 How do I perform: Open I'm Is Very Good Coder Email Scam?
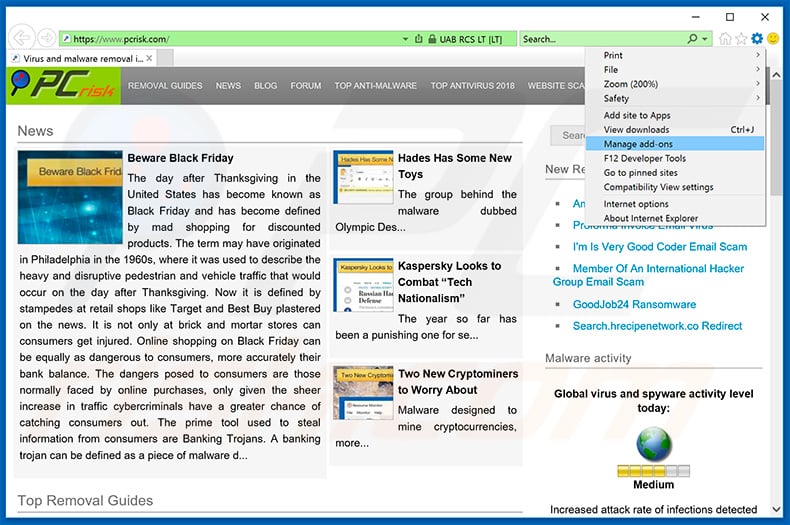660,247
